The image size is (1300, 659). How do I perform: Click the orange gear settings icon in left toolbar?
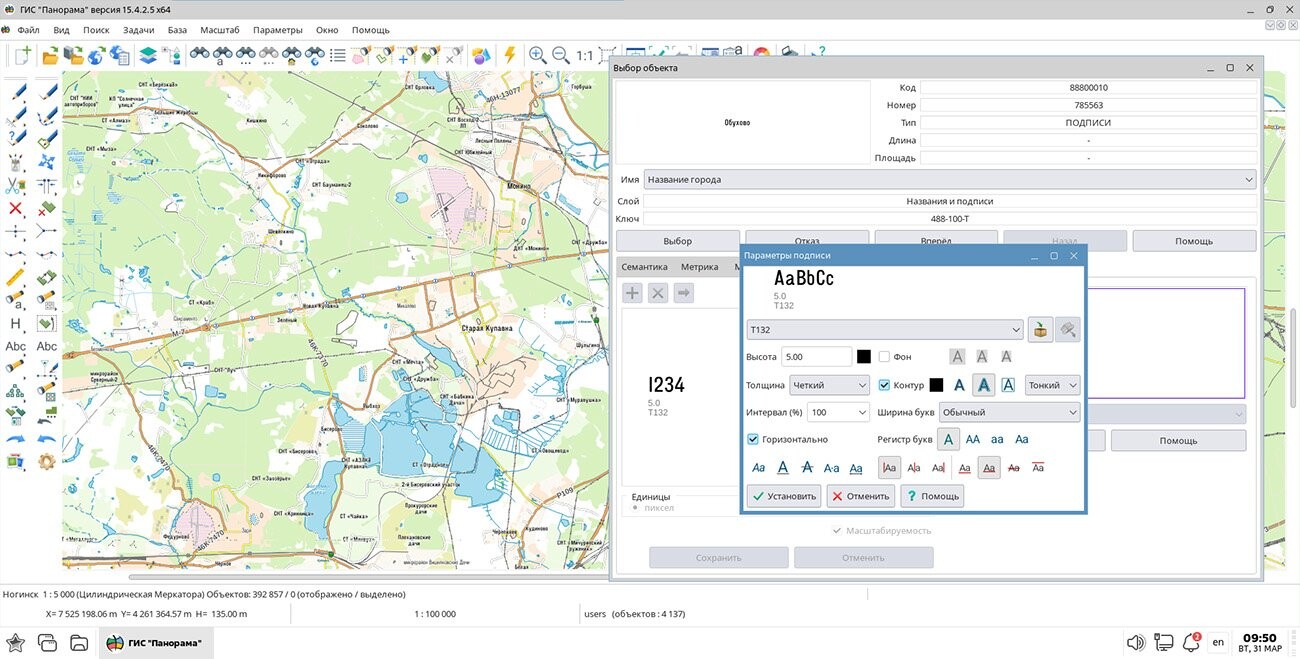point(46,462)
